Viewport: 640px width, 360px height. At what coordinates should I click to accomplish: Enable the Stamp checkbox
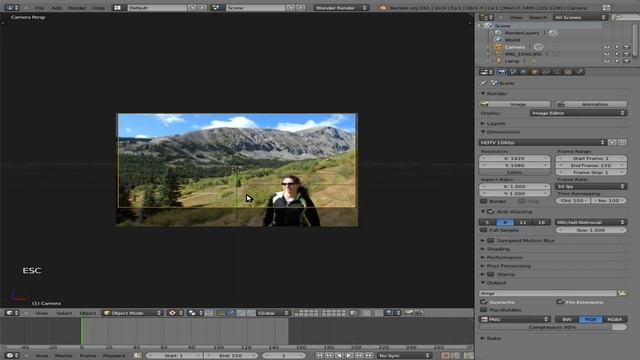491,274
